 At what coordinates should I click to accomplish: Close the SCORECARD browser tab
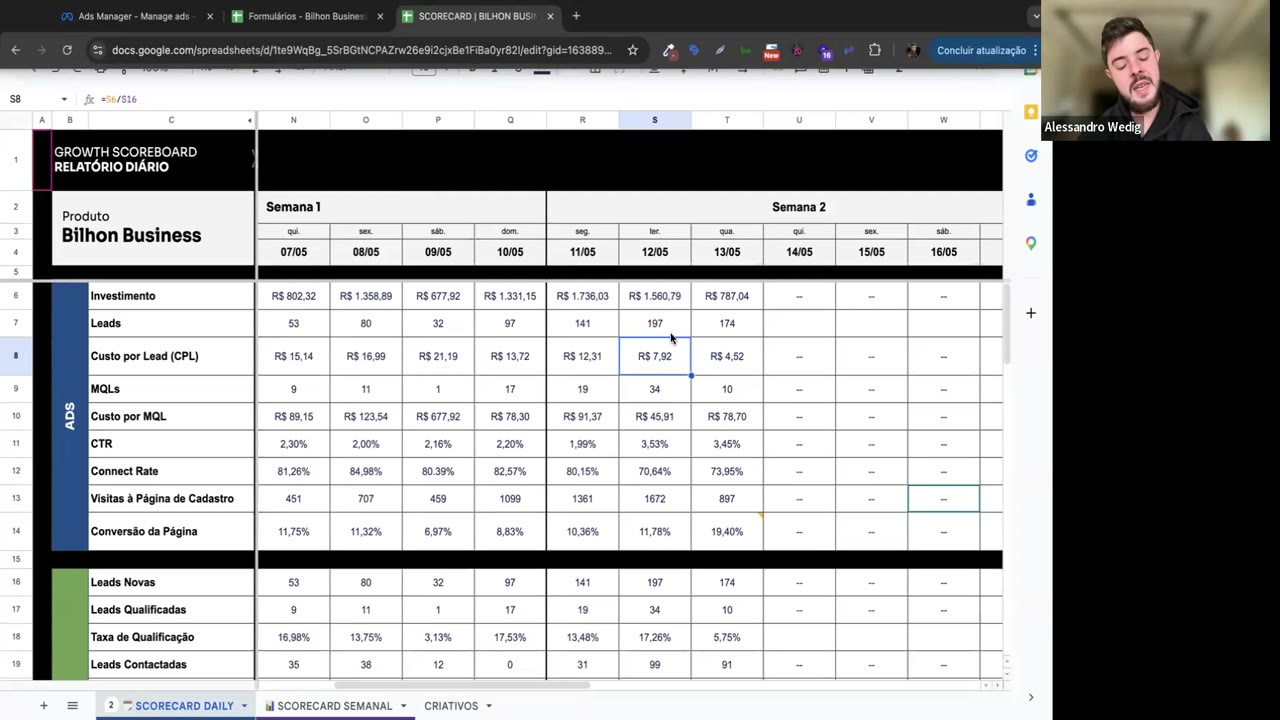550,17
